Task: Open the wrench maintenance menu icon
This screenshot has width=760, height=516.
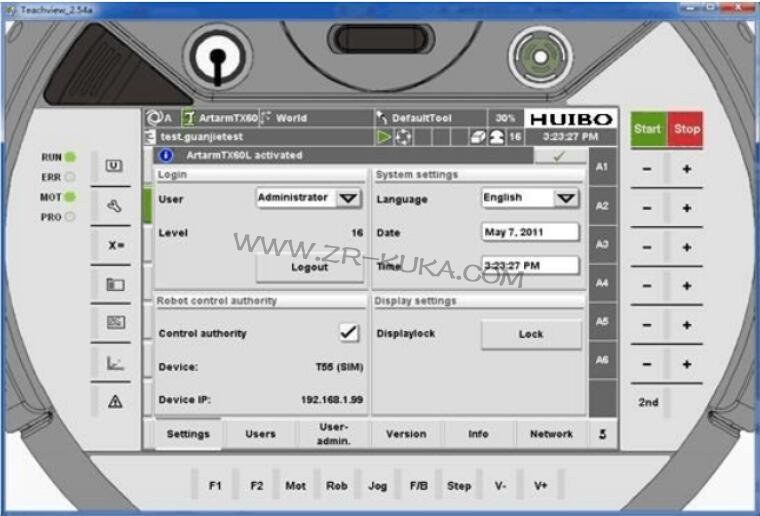Action: [114, 206]
